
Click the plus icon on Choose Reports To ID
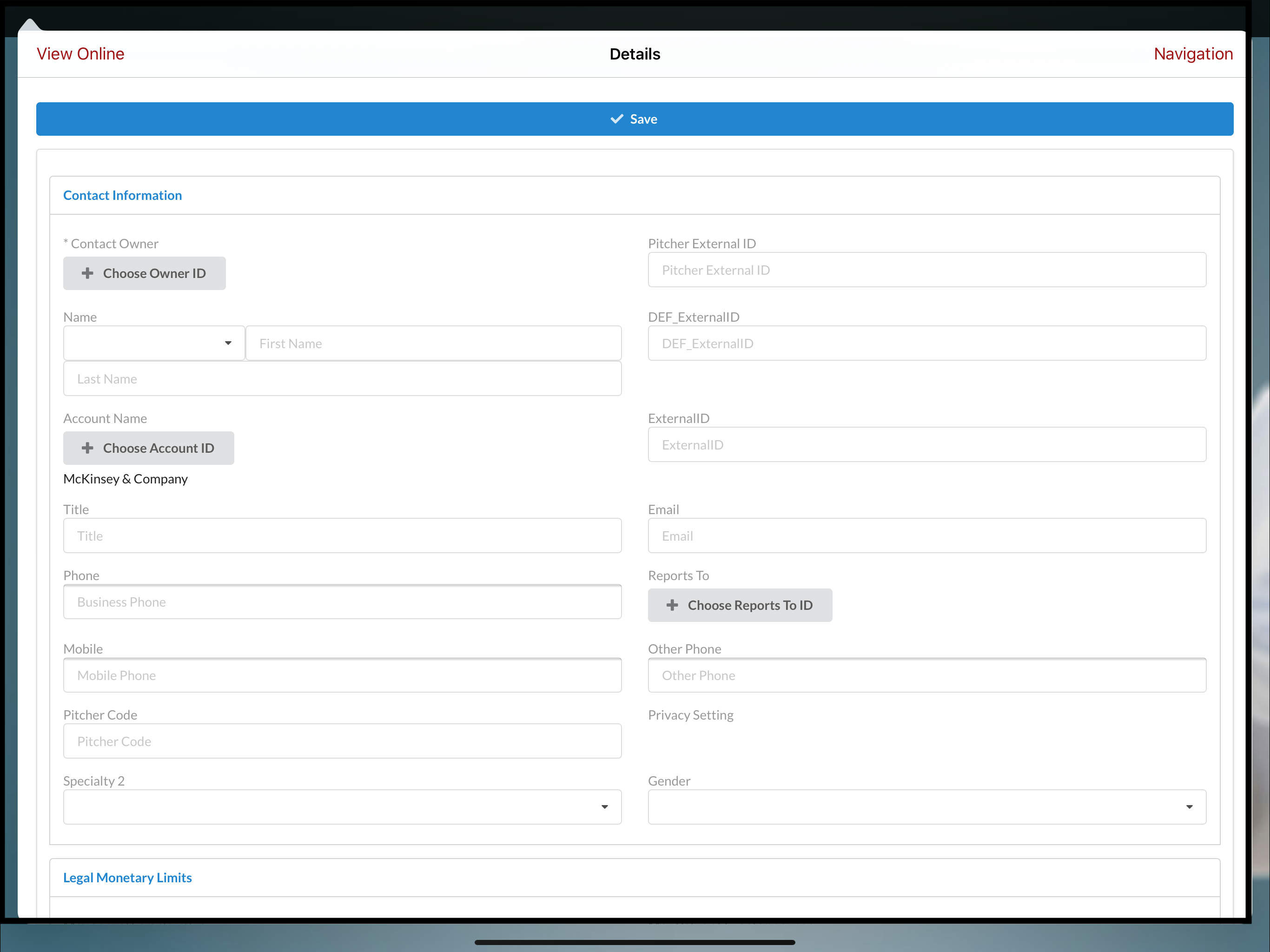pyautogui.click(x=673, y=605)
